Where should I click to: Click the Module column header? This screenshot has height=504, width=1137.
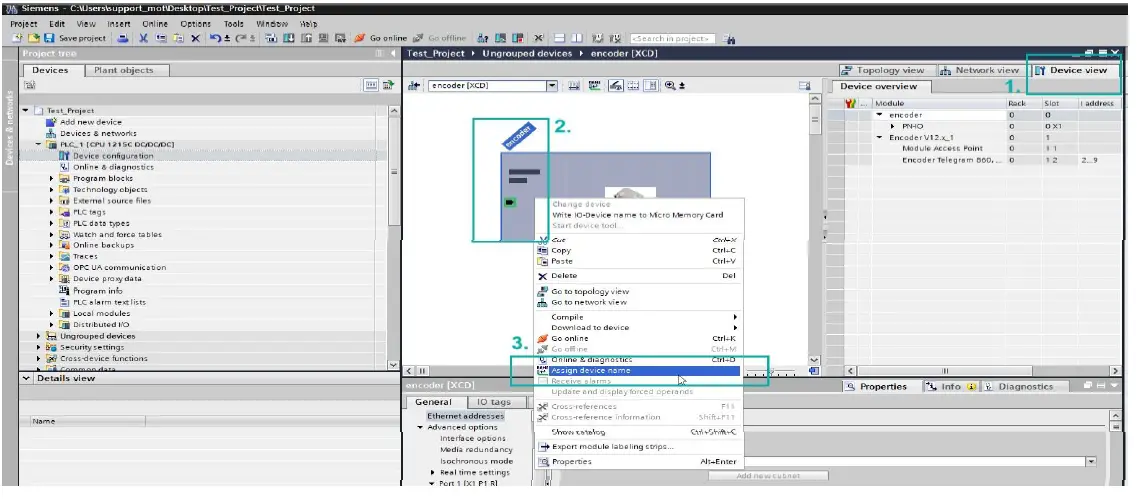(939, 104)
